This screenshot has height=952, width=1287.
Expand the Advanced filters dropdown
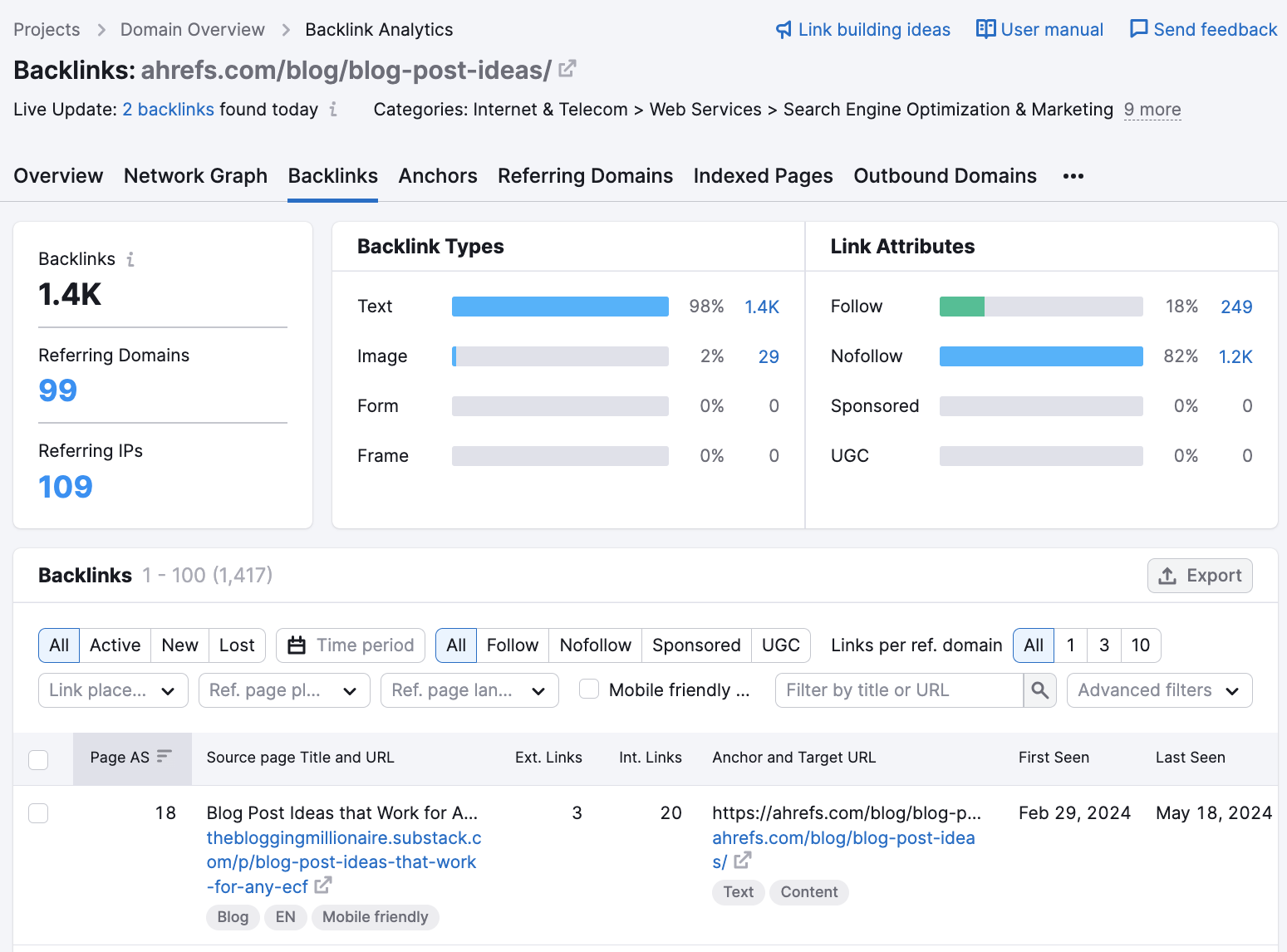coord(1159,690)
